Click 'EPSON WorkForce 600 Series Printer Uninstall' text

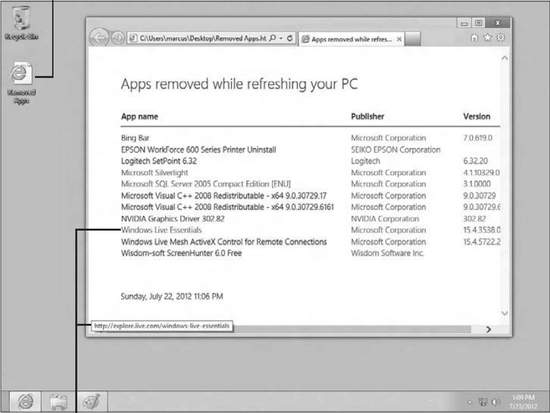tap(199, 149)
